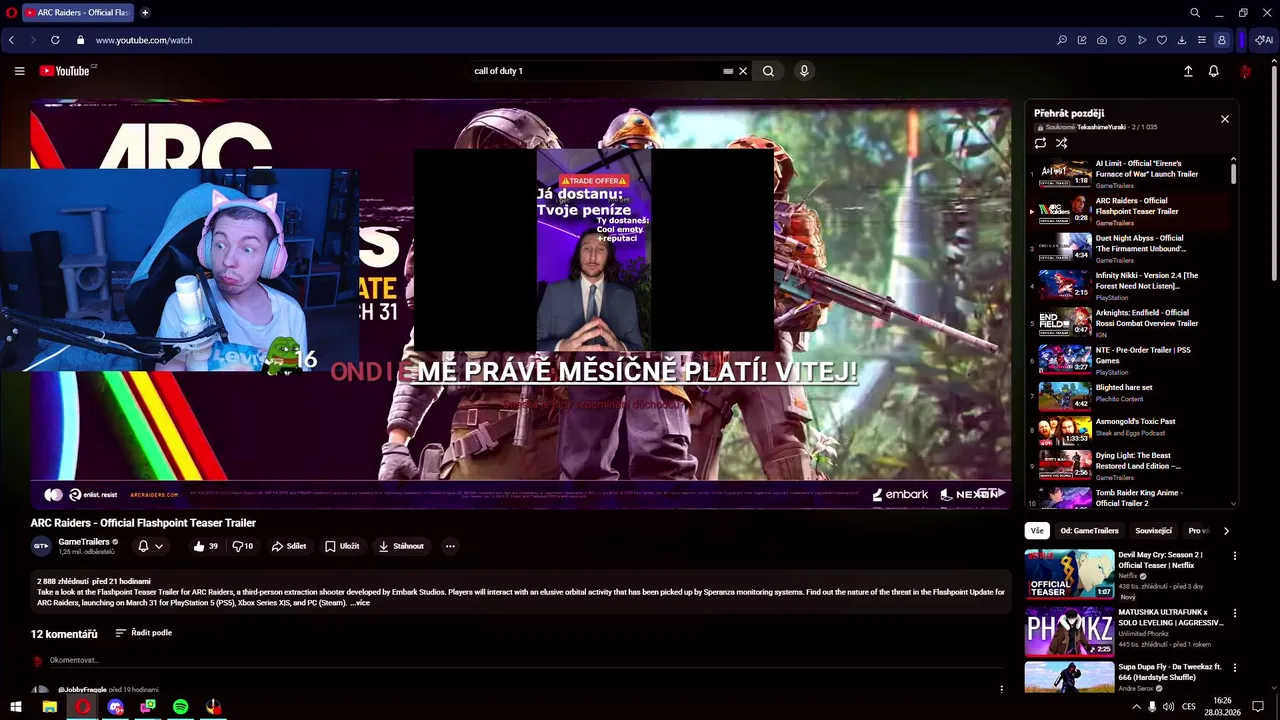Open the edit/pinboard icon in address bar
The image size is (1280, 720).
(1082, 40)
